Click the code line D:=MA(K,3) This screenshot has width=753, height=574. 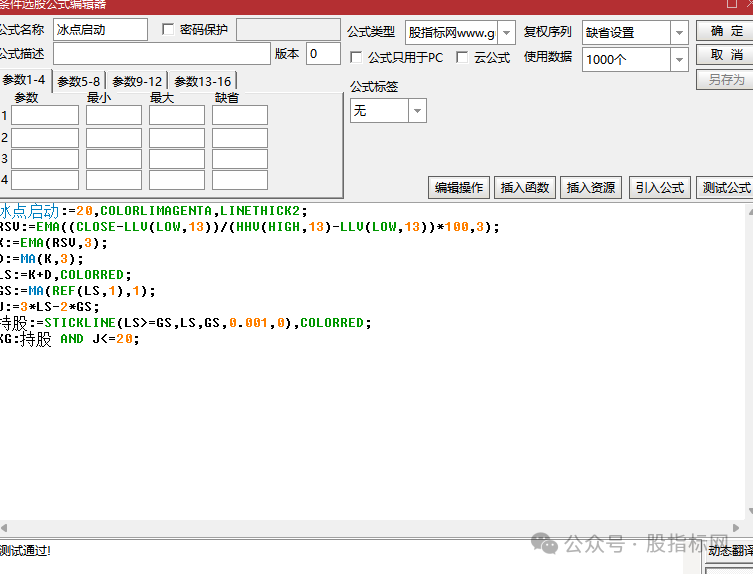(42, 259)
